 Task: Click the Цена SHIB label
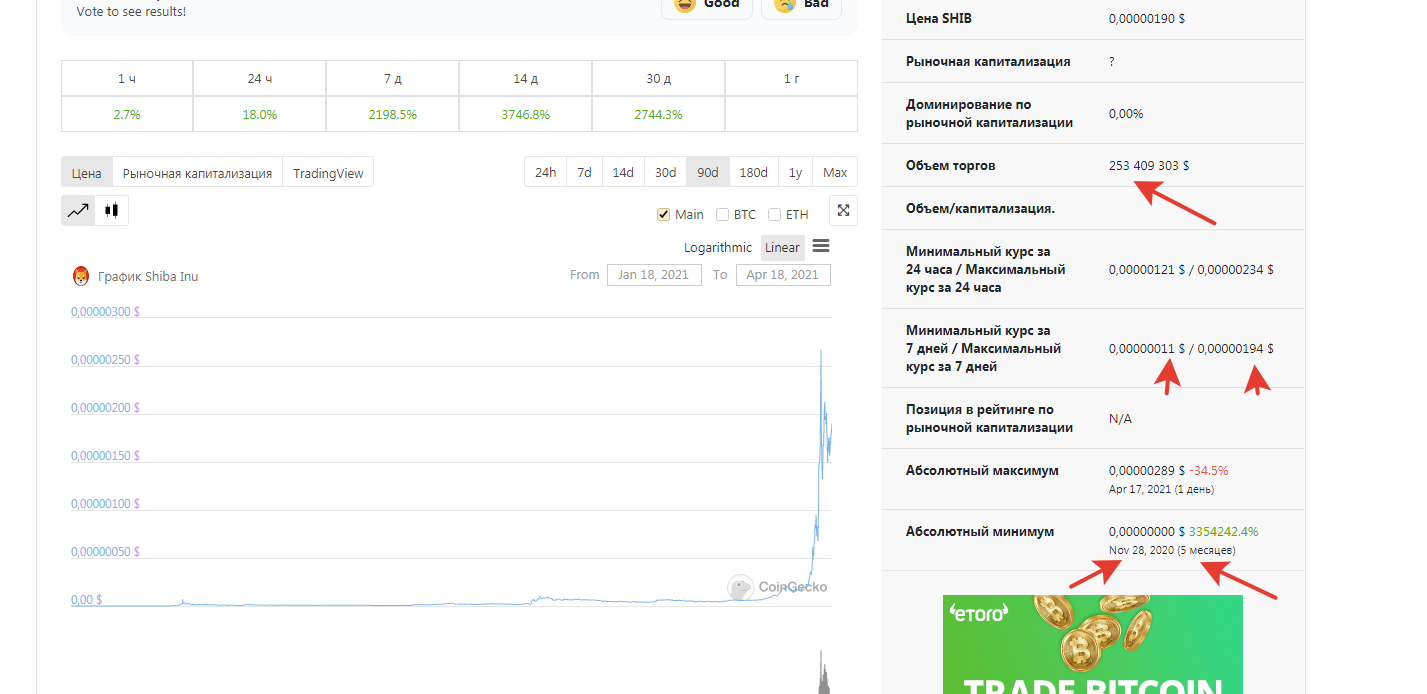point(938,18)
